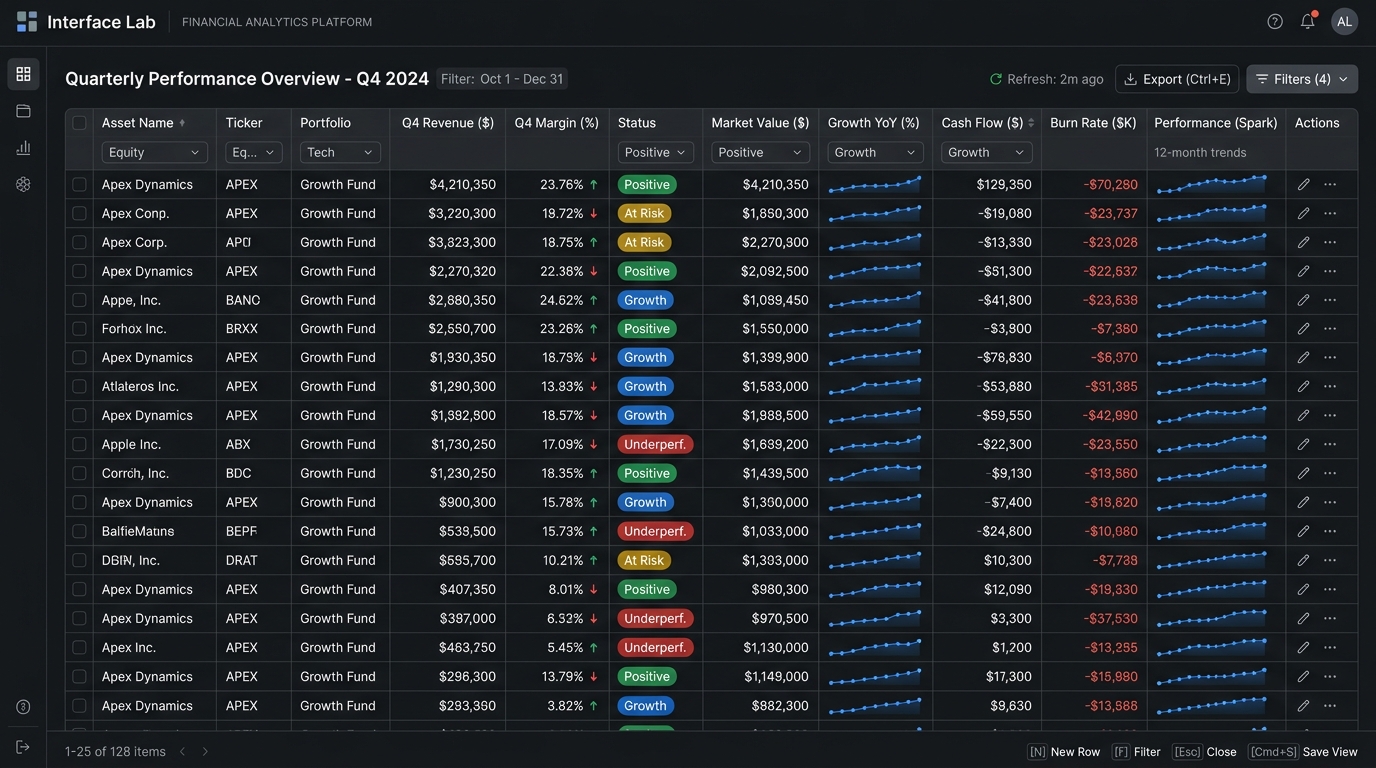Click the help icon at sidebar bottom
Screen dimensions: 1376x768
point(23,707)
